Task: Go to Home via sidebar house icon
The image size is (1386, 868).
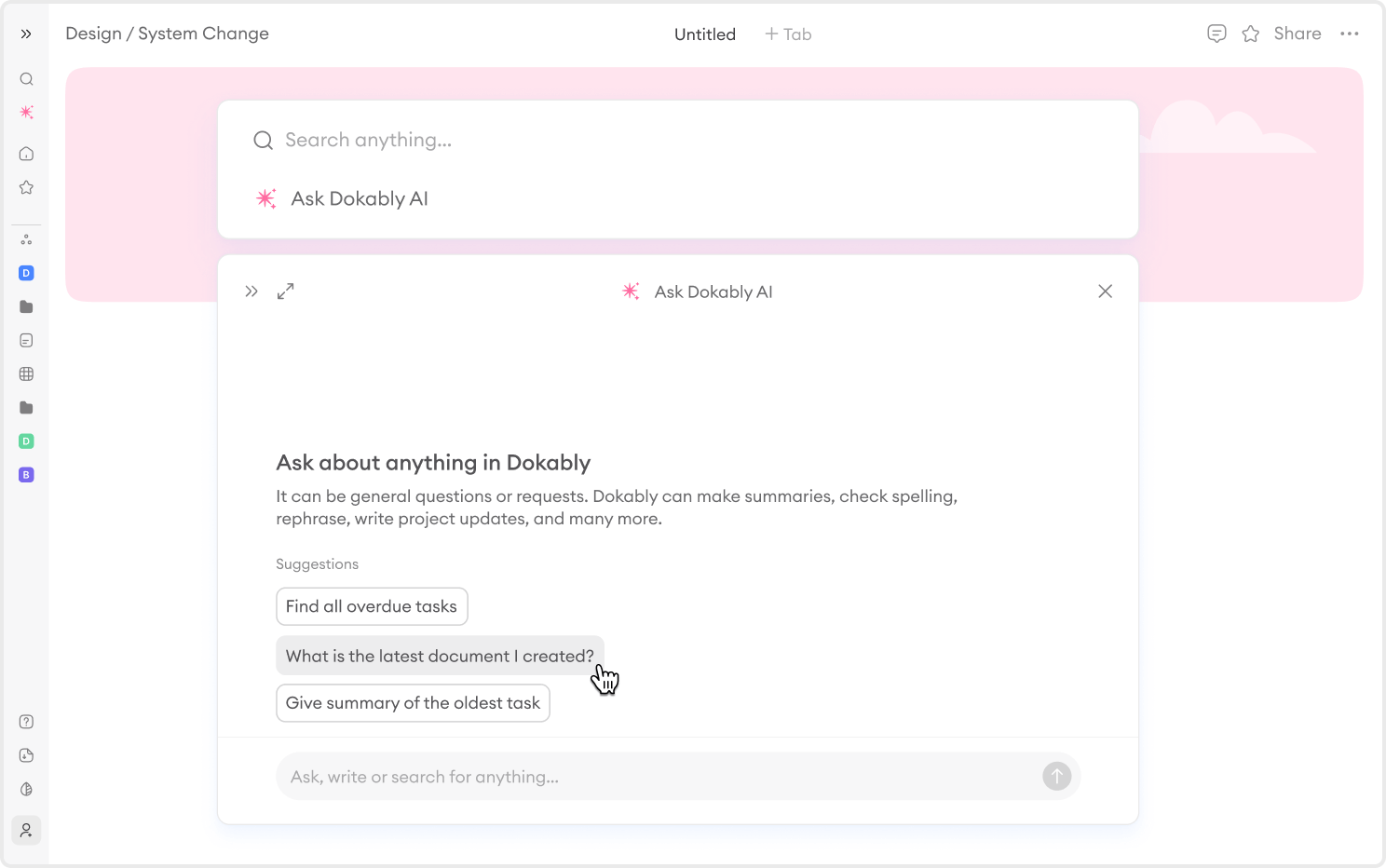Action: point(26,154)
